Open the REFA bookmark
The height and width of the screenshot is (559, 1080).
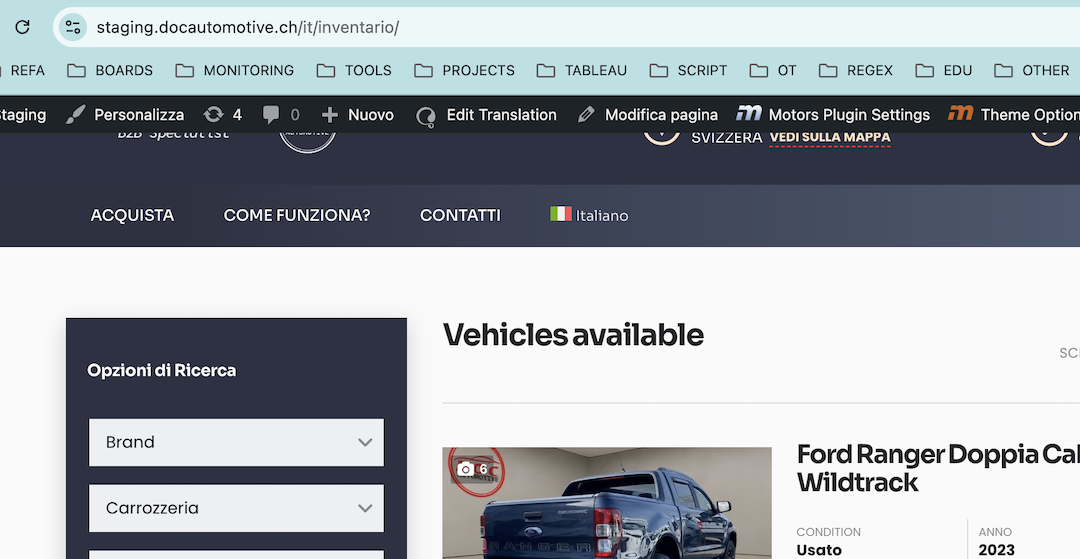pos(25,70)
